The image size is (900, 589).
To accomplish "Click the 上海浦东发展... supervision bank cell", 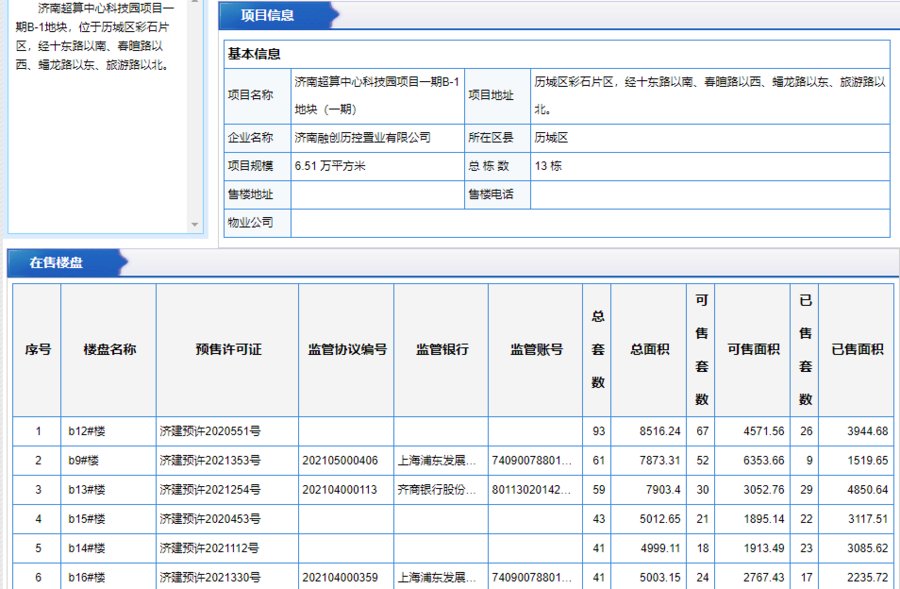I will point(440,460).
